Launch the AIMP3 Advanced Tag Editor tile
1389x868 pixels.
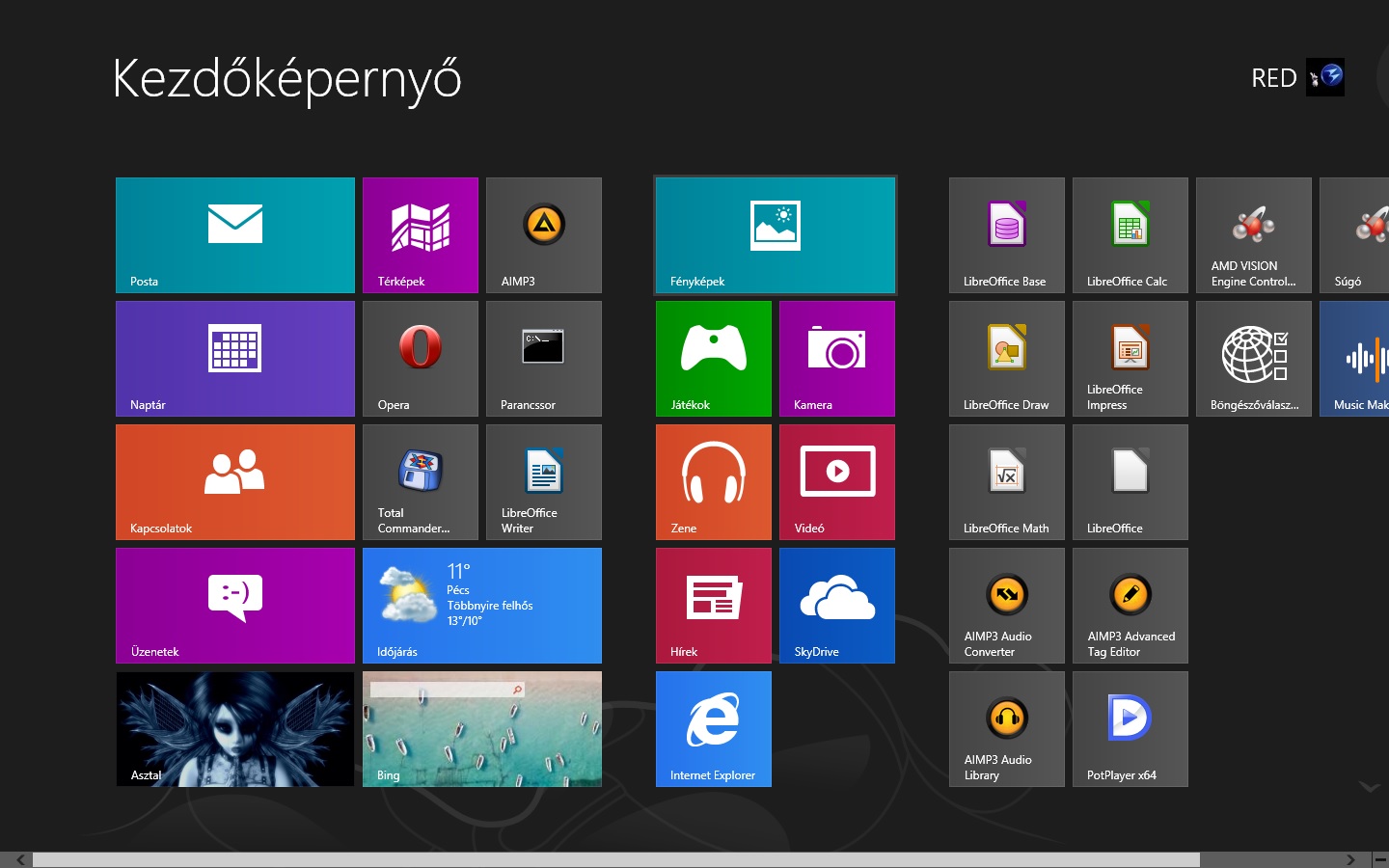[1130, 606]
